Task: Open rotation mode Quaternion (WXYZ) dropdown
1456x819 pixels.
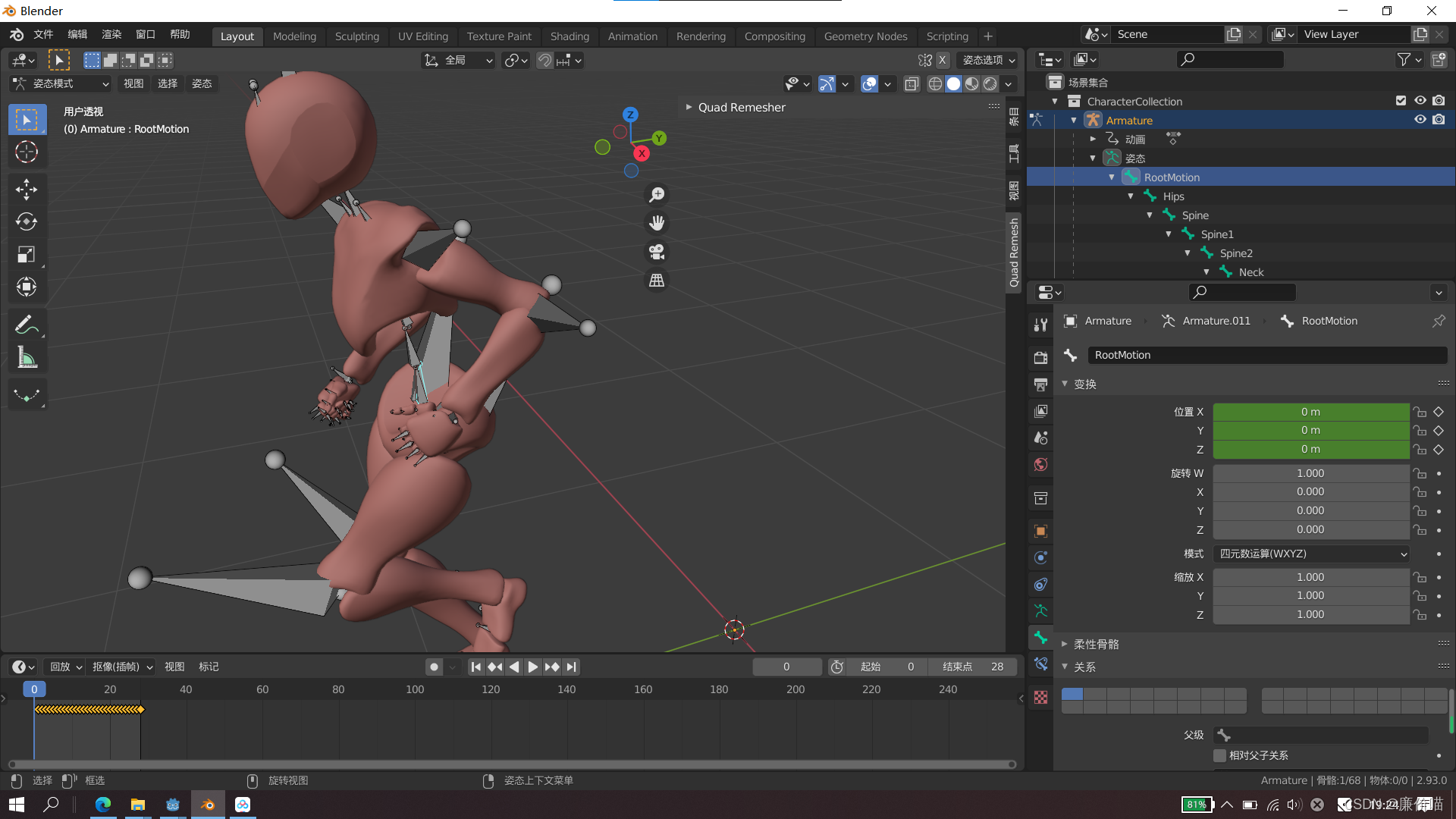Action: pyautogui.click(x=1311, y=554)
